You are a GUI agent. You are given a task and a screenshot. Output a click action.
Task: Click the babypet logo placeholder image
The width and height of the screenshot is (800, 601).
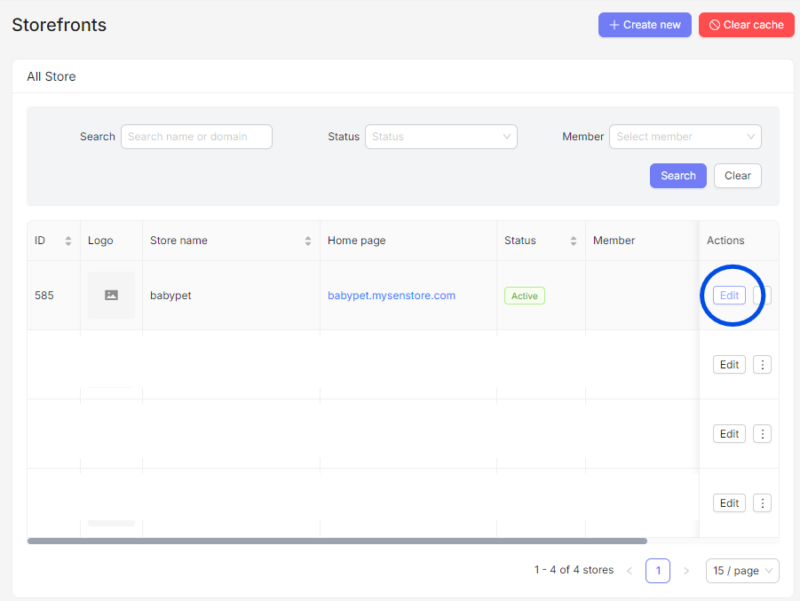pos(111,295)
